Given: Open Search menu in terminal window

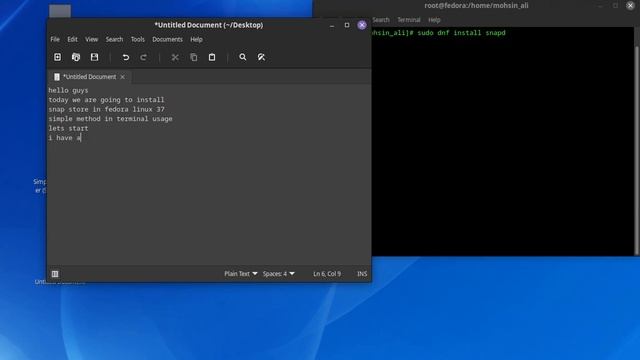Looking at the screenshot, I should pos(380,20).
